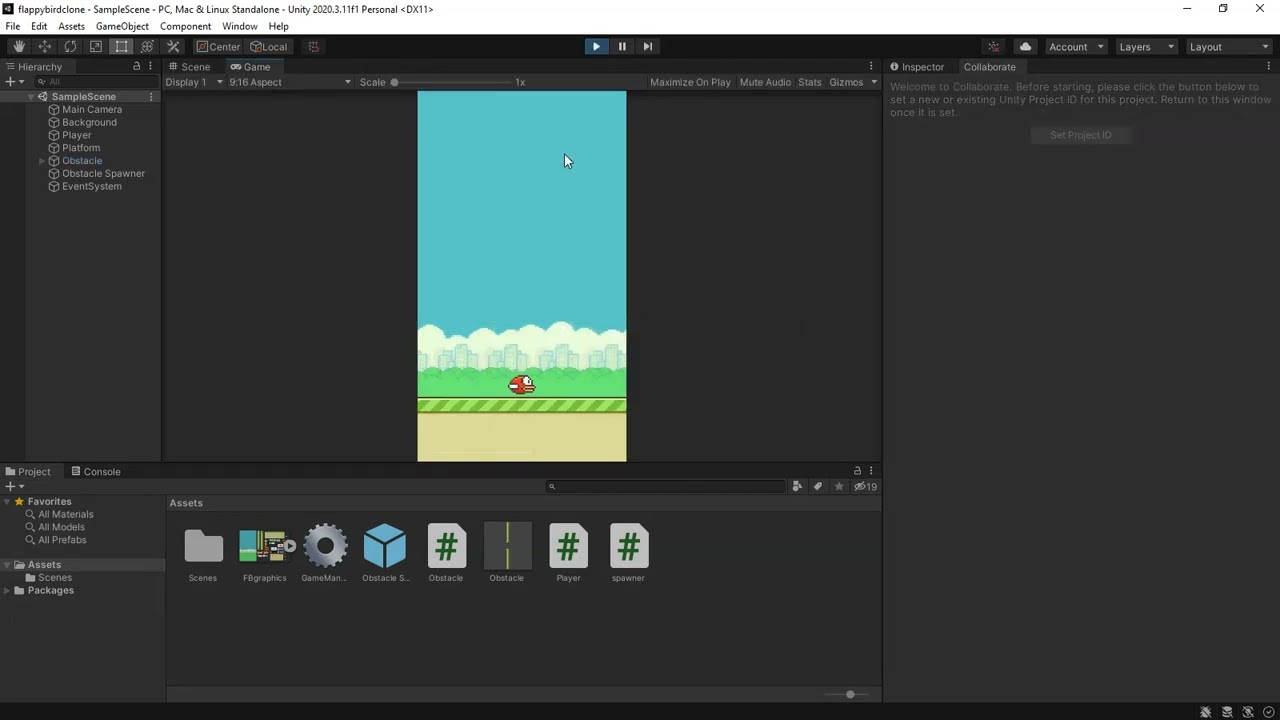Open Unity Cloud services via the cloud icon
This screenshot has width=1280, height=720.
(1024, 46)
